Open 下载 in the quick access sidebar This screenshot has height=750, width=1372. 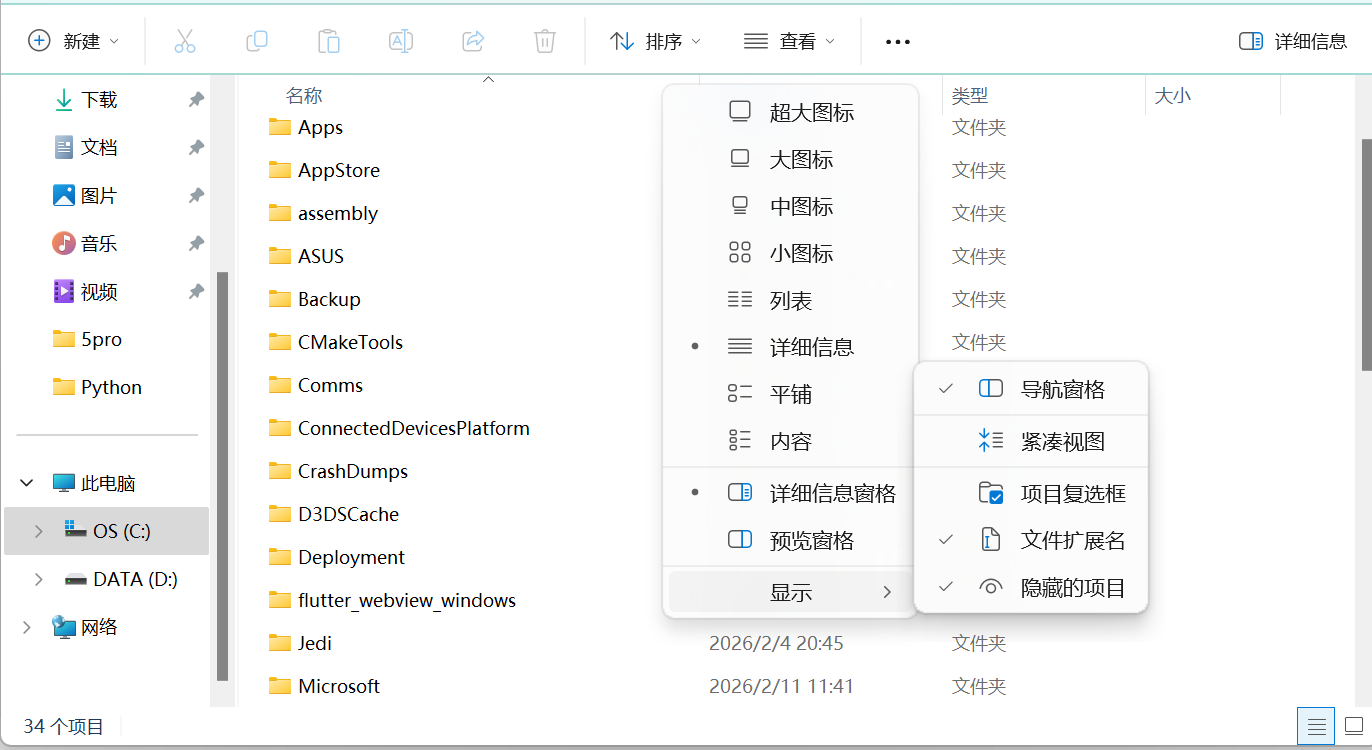[x=99, y=99]
